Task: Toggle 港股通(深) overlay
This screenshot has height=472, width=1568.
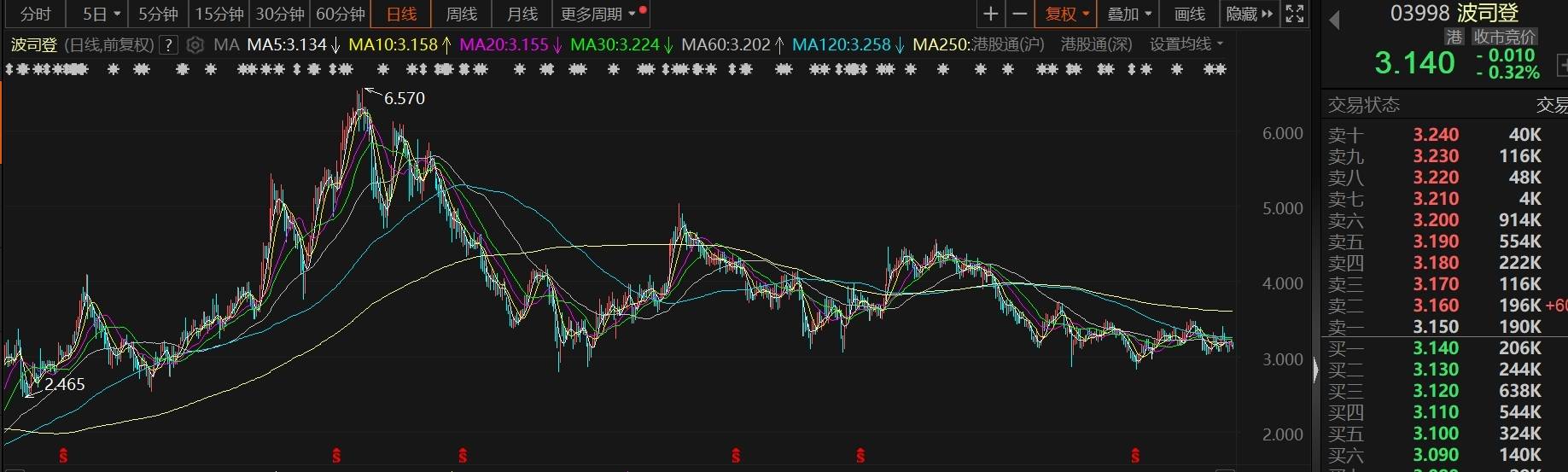Action: [x=1096, y=44]
